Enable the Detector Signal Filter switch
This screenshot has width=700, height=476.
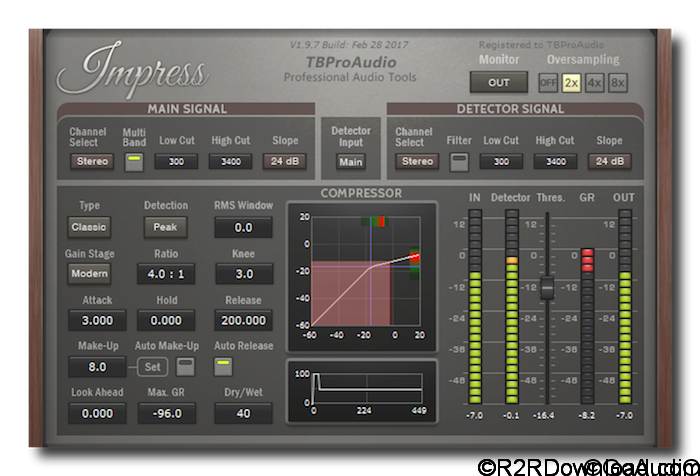click(x=459, y=161)
